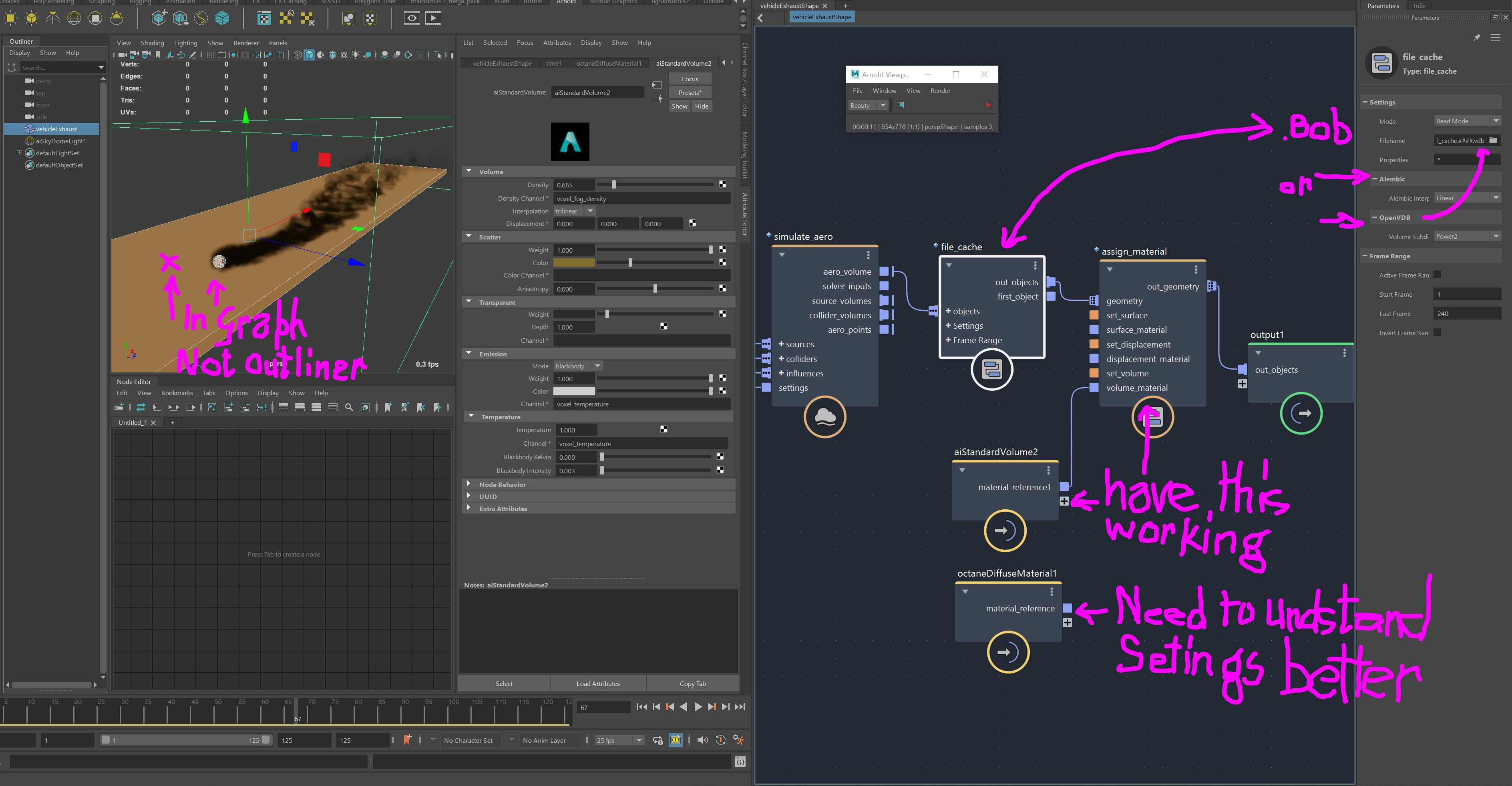
Task: Open the simulate_aero node options dots
Action: (x=868, y=255)
